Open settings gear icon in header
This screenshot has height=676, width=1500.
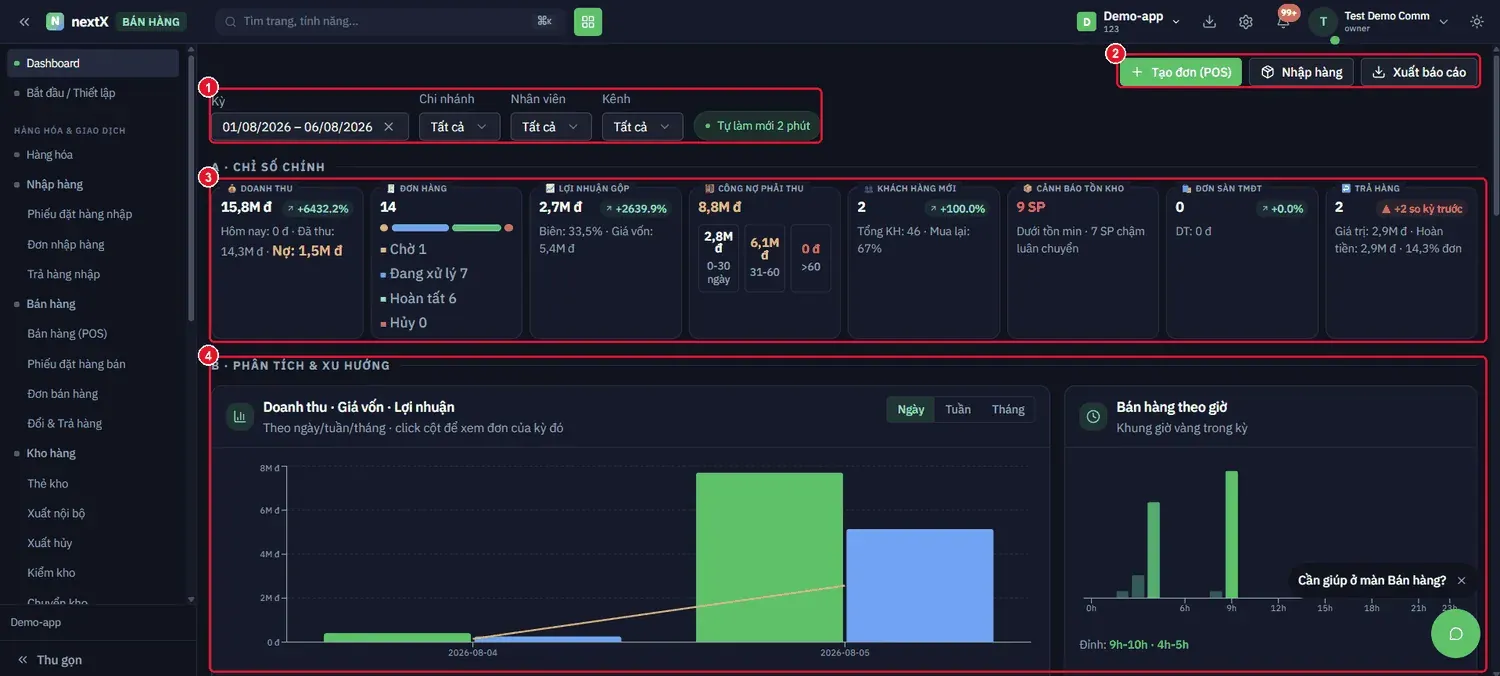click(1246, 21)
